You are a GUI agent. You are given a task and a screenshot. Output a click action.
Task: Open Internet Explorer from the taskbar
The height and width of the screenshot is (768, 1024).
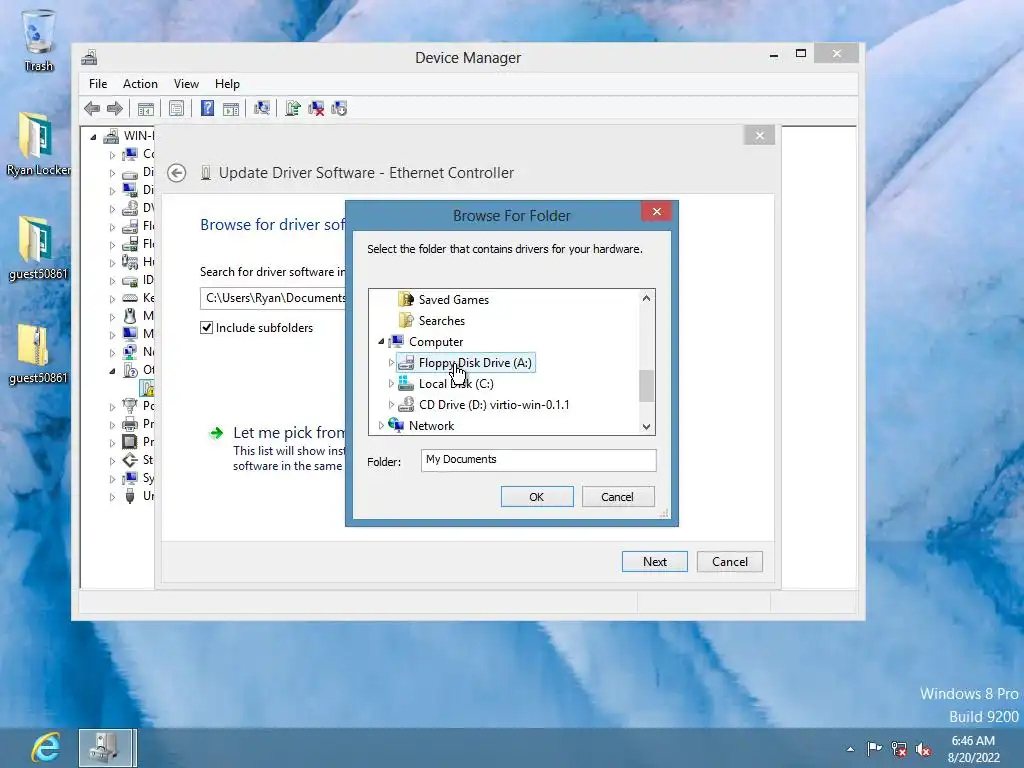coord(46,747)
